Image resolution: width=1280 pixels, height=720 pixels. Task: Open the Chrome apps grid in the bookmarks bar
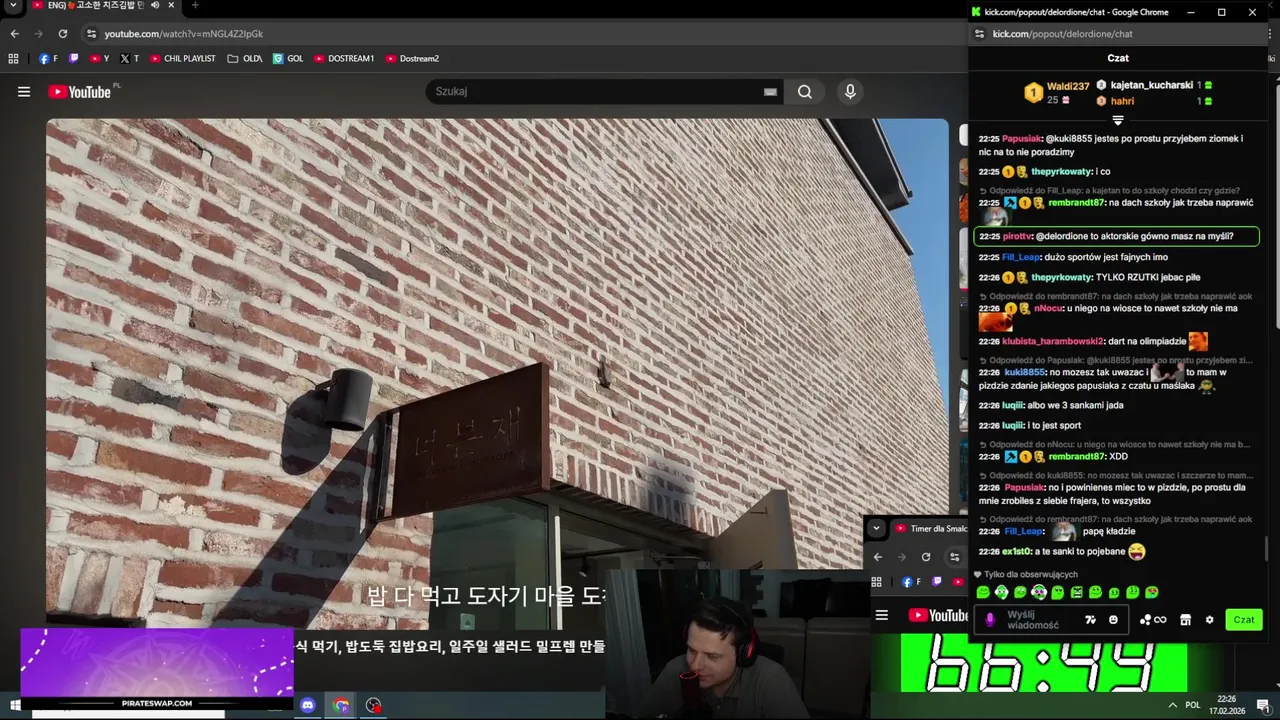pyautogui.click(x=13, y=59)
